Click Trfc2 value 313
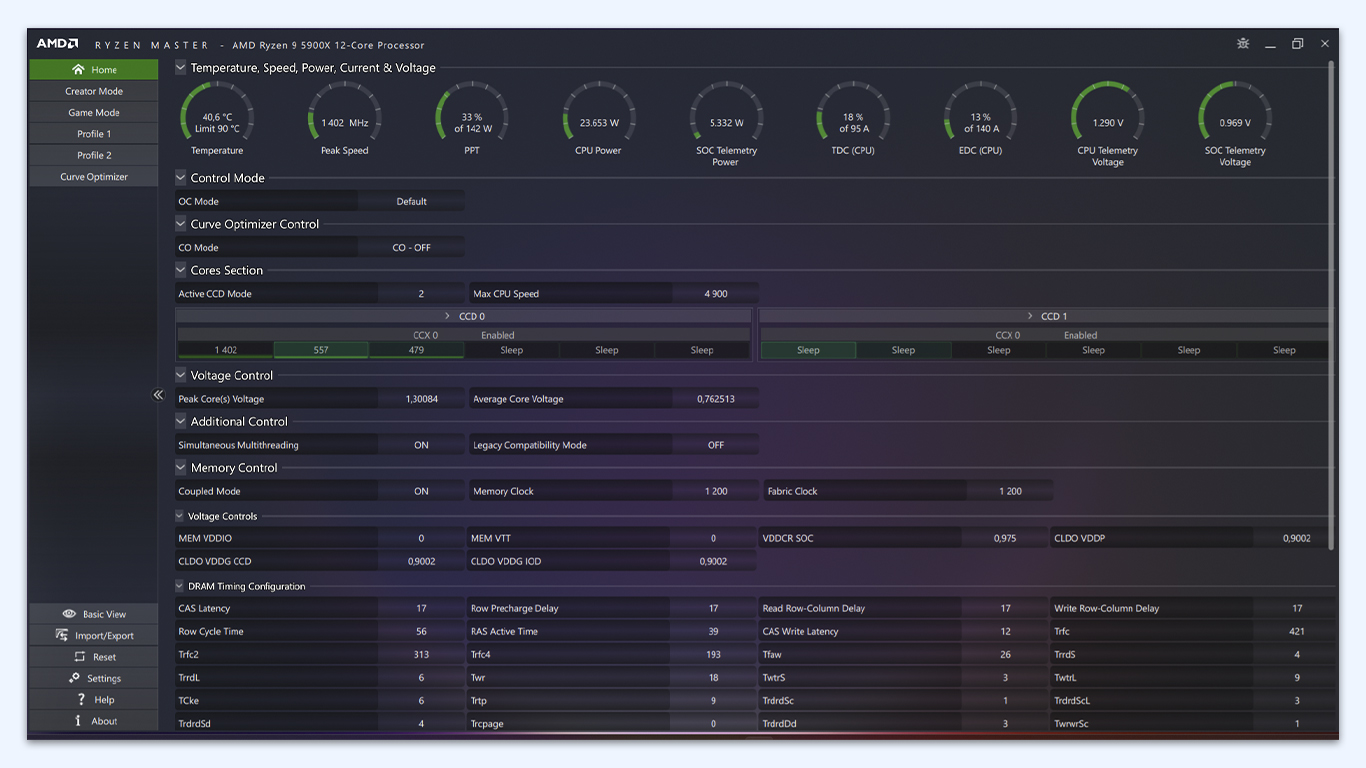1366x768 pixels. (x=421, y=655)
